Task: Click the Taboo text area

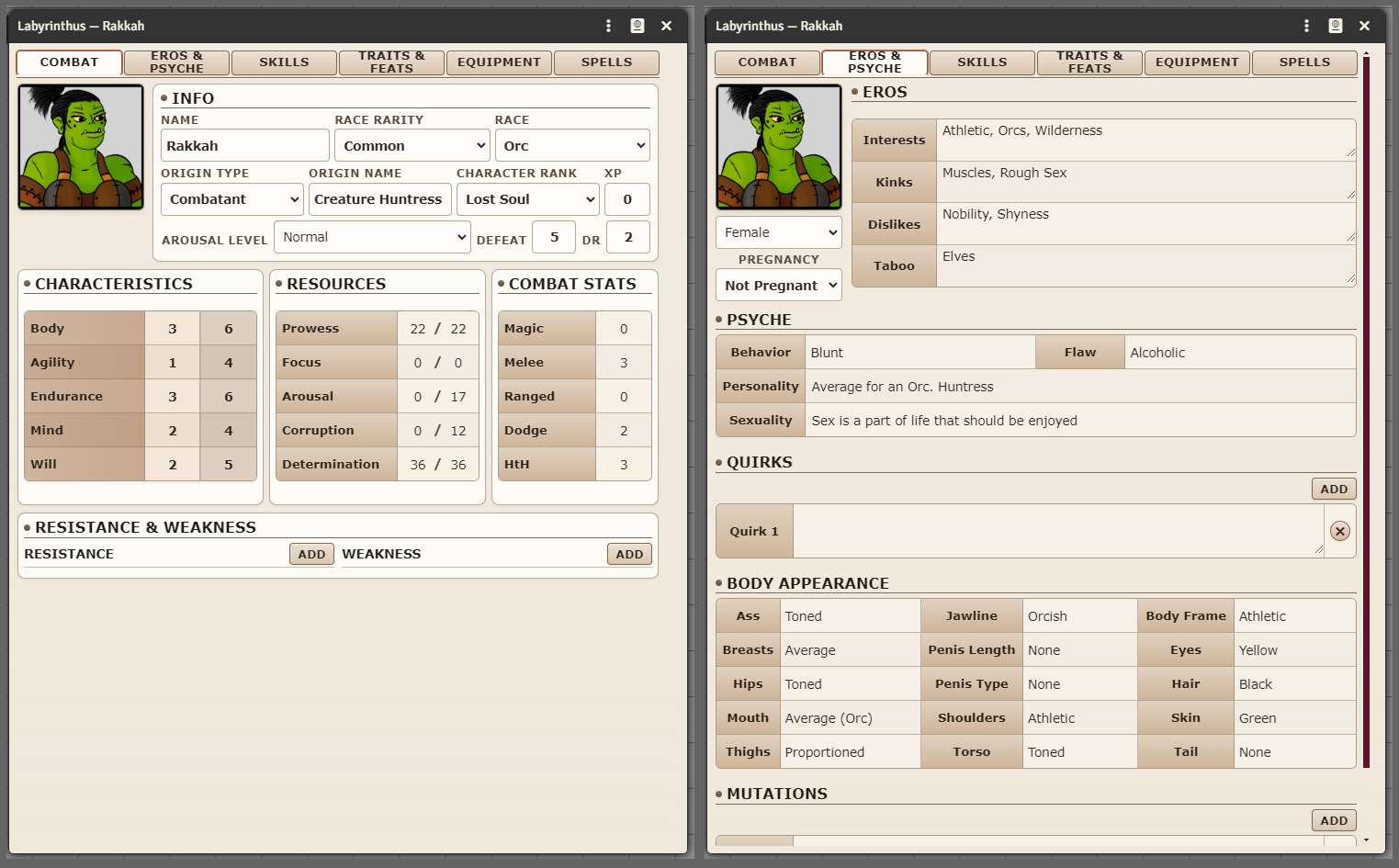Action: click(1146, 265)
